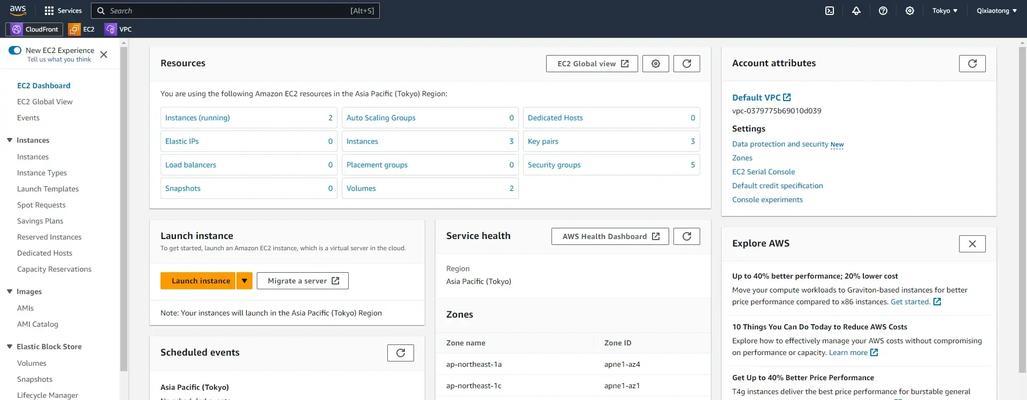The height and width of the screenshot is (400, 1027).
Task: Open Elastic IPs resource link
Action: pyautogui.click(x=181, y=141)
